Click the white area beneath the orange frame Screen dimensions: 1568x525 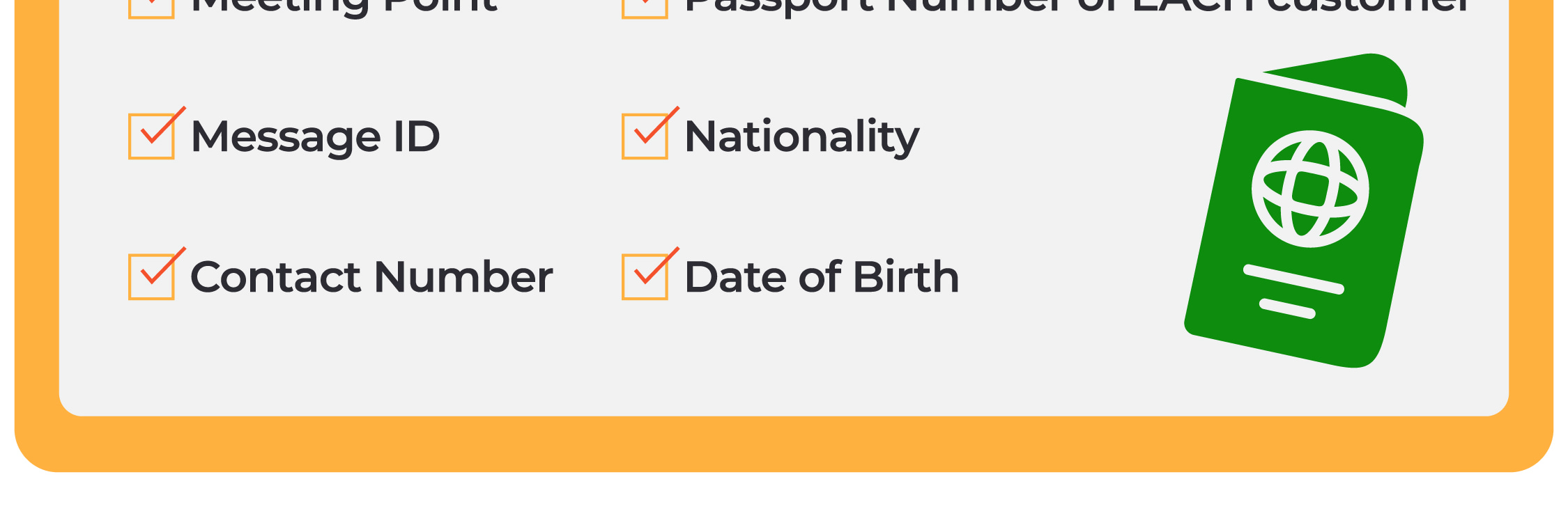[x=784, y=500]
